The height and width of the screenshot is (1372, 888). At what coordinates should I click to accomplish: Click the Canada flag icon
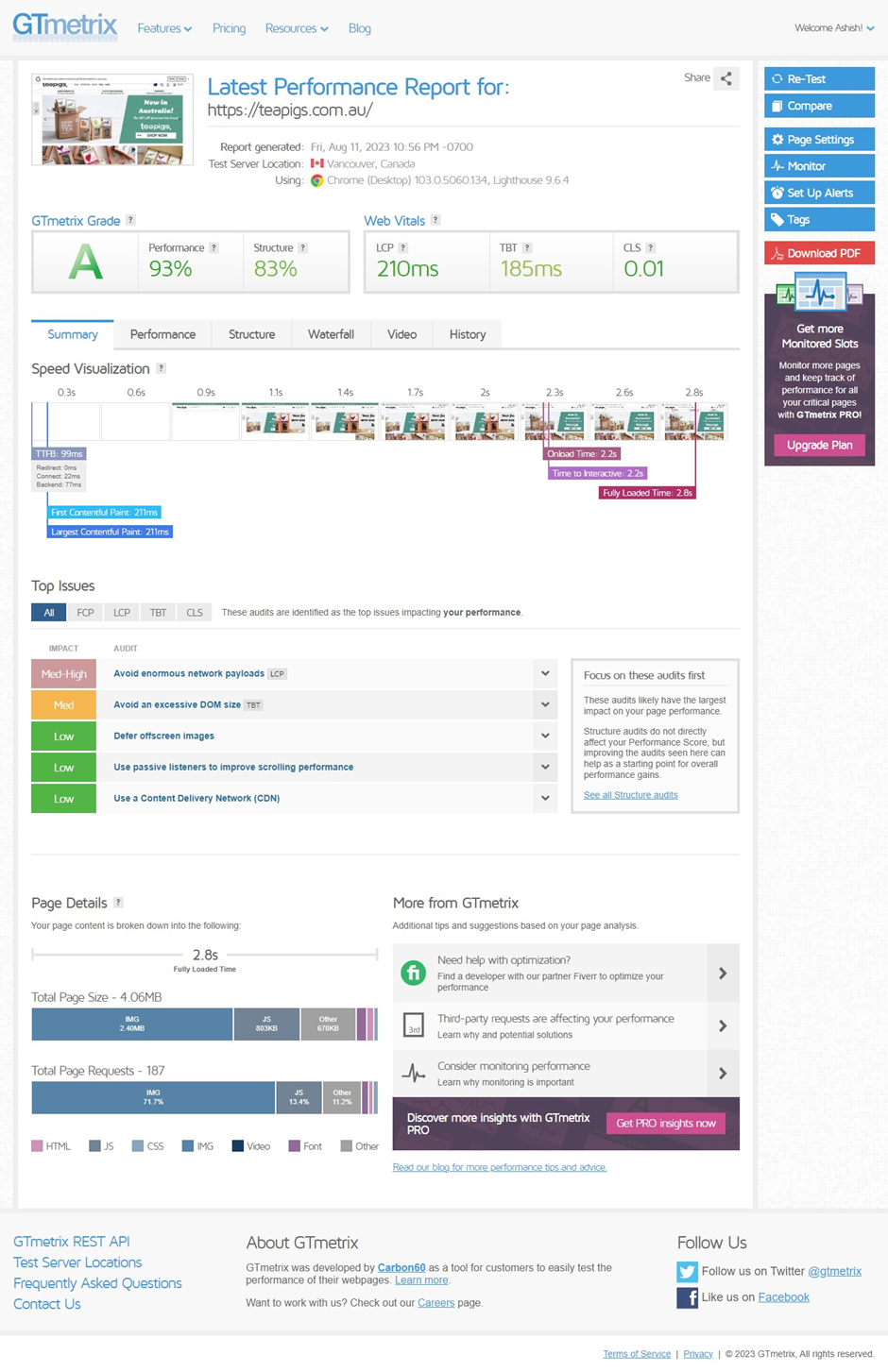pos(317,163)
